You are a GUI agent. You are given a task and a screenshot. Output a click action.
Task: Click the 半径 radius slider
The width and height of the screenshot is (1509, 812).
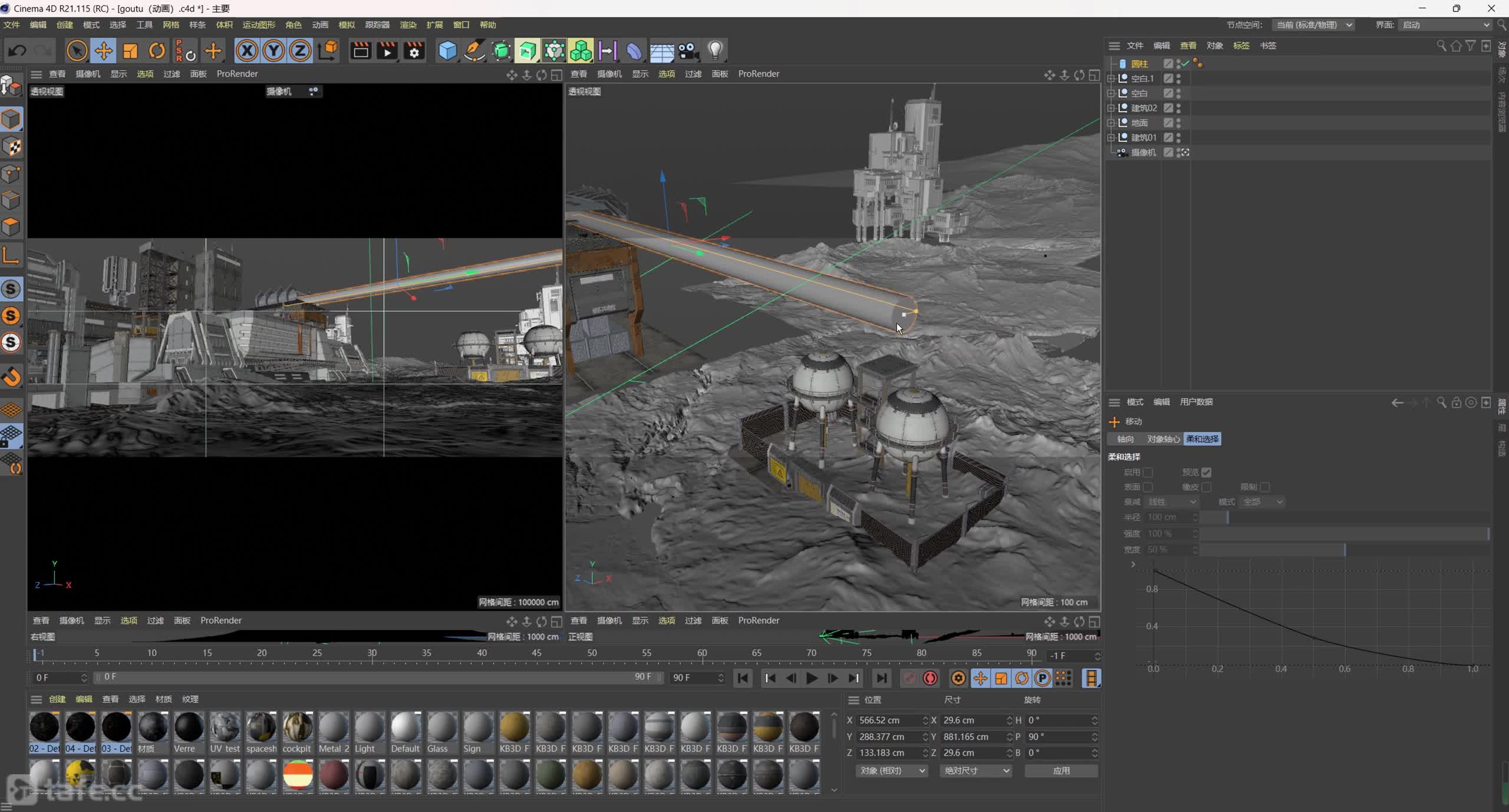pos(1345,517)
